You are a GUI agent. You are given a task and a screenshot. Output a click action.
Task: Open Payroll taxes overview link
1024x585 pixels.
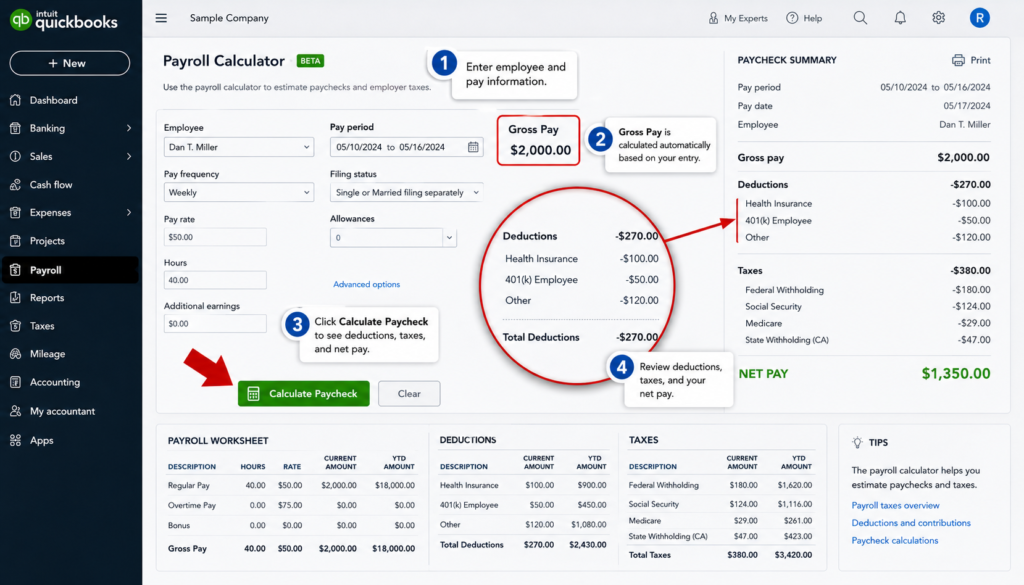point(895,505)
